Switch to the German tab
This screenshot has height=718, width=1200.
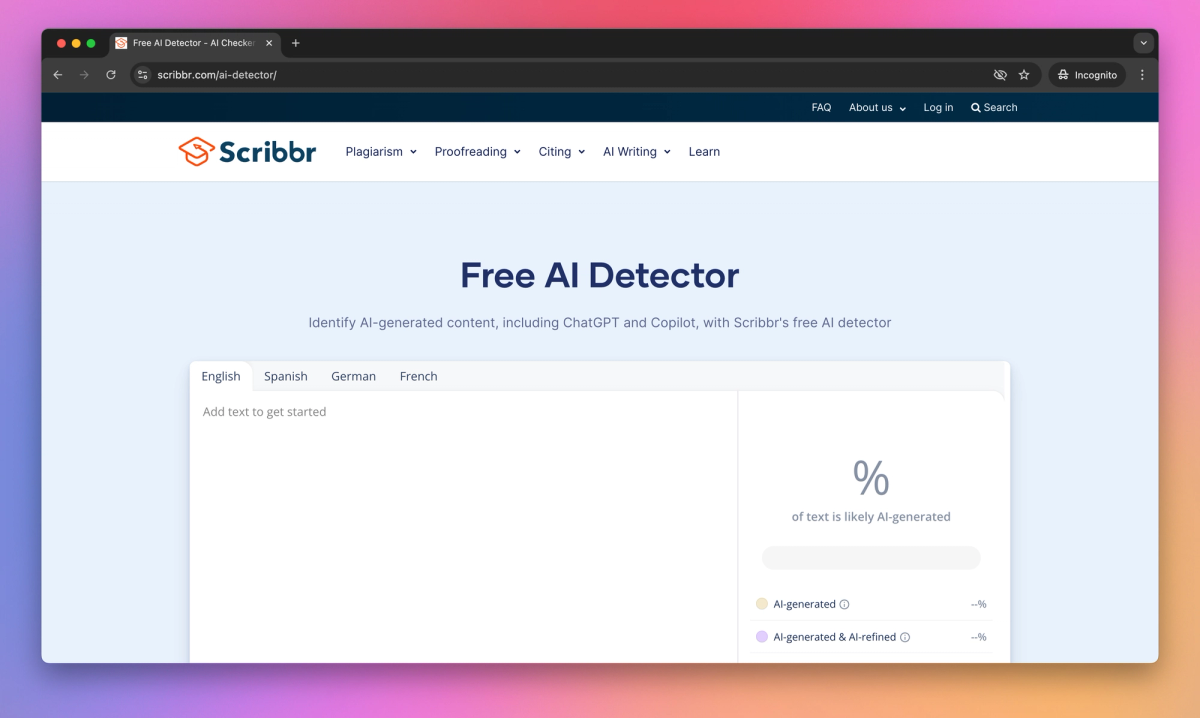(x=354, y=376)
